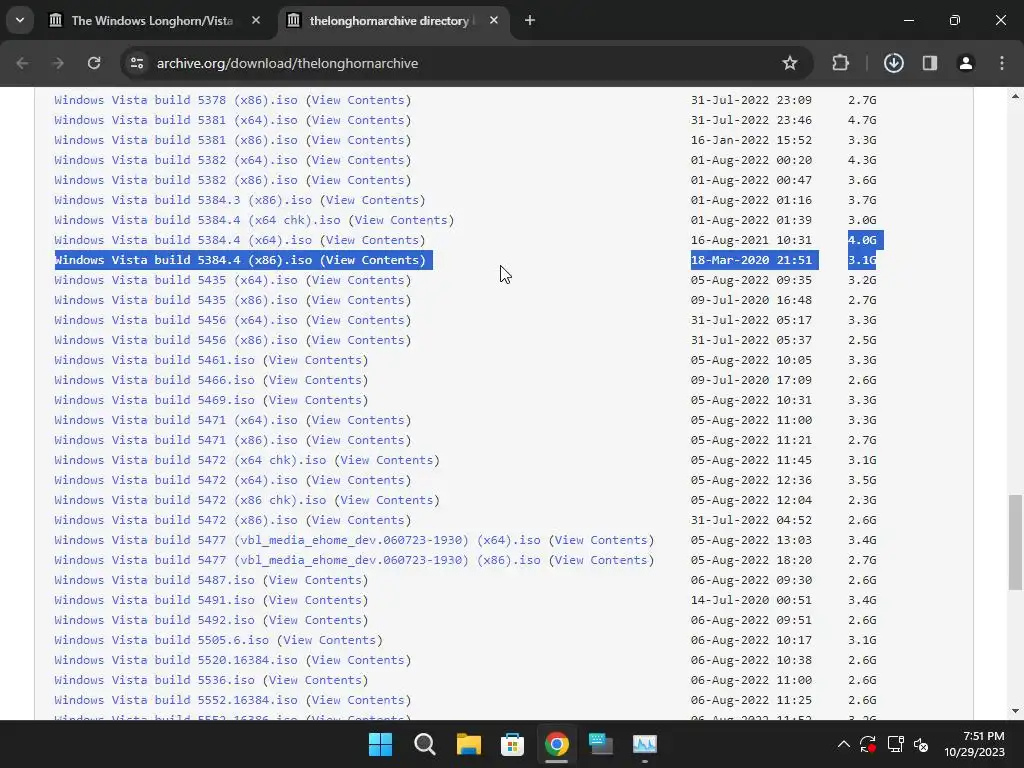Click date text 16-Jan-2022 15:52
Viewport: 1024px width, 768px height.
tap(751, 140)
